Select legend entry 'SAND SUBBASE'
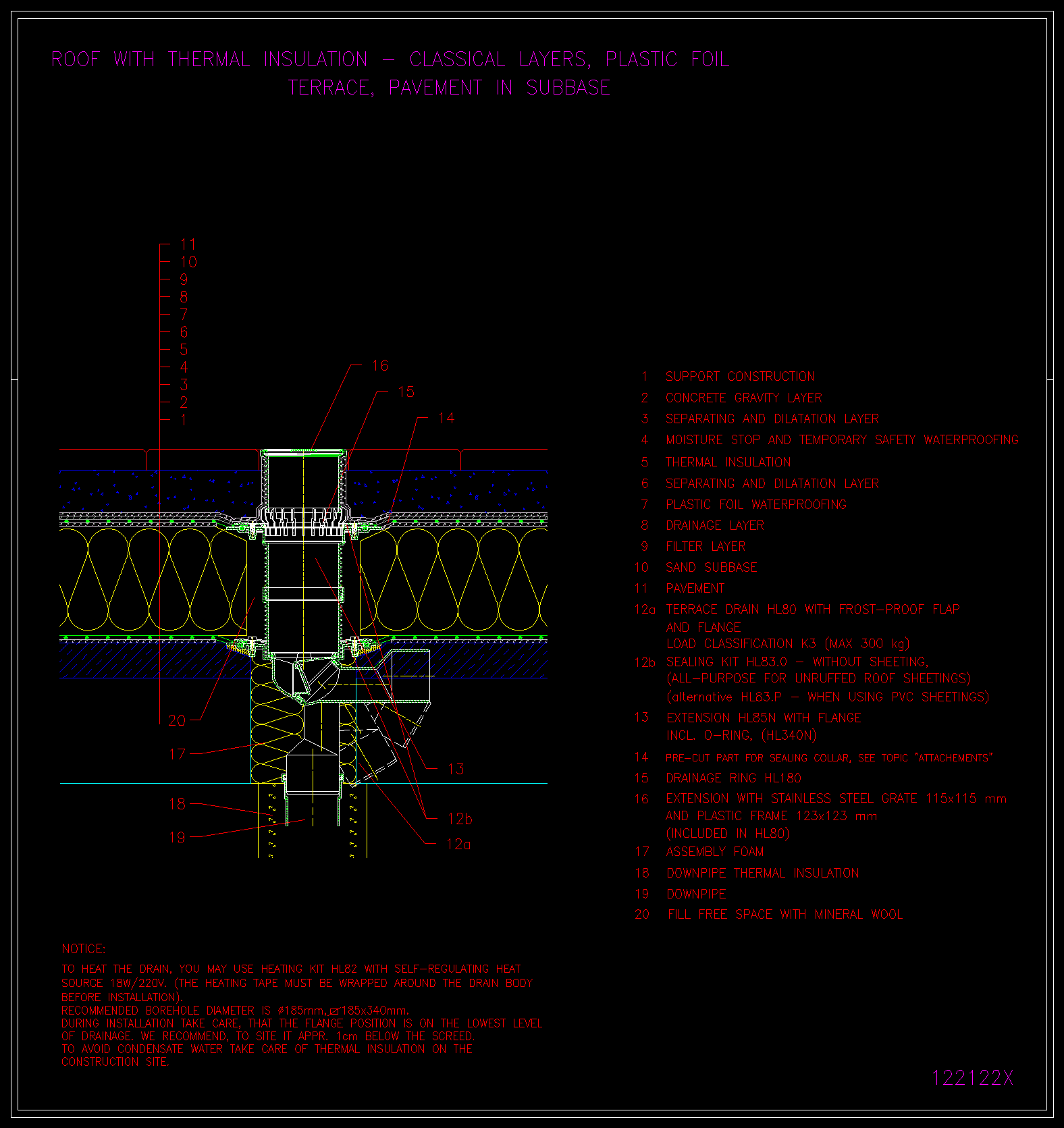 tap(712, 567)
